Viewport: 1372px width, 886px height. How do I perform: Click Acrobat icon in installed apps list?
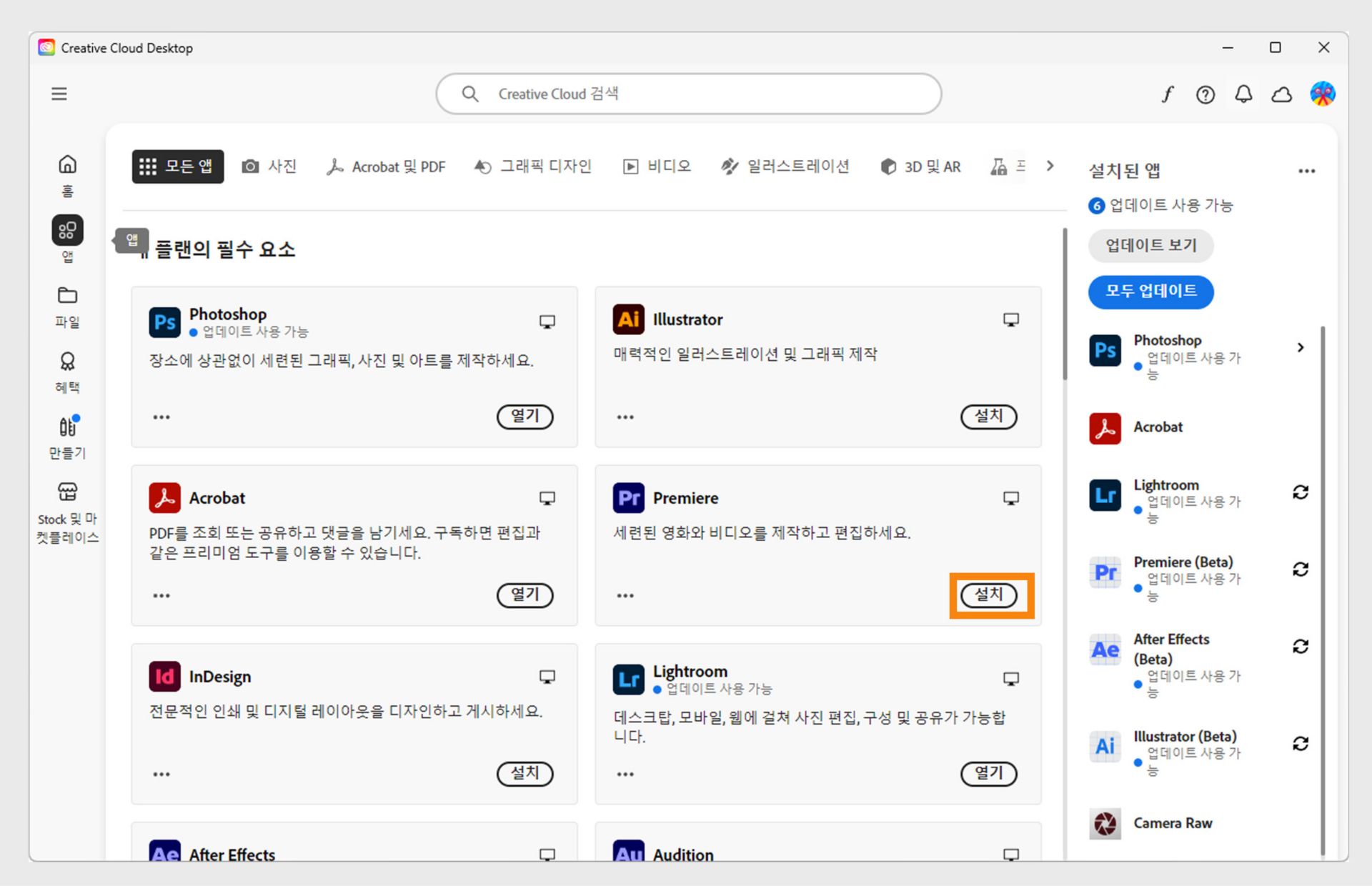(x=1105, y=428)
